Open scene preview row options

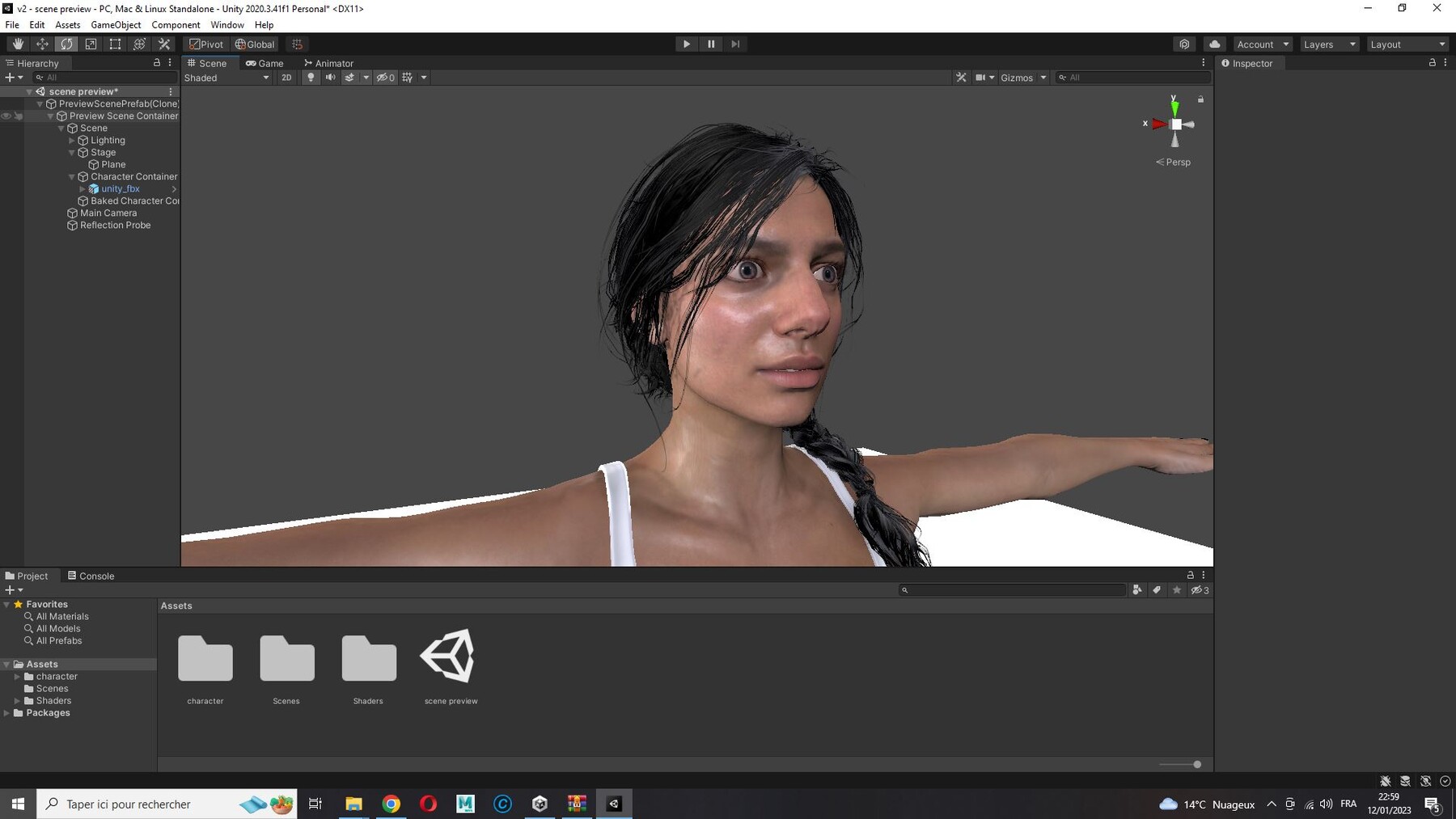(171, 91)
